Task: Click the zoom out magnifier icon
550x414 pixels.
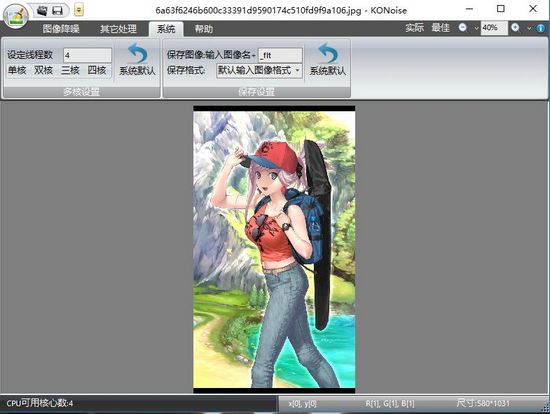Action: (463, 28)
